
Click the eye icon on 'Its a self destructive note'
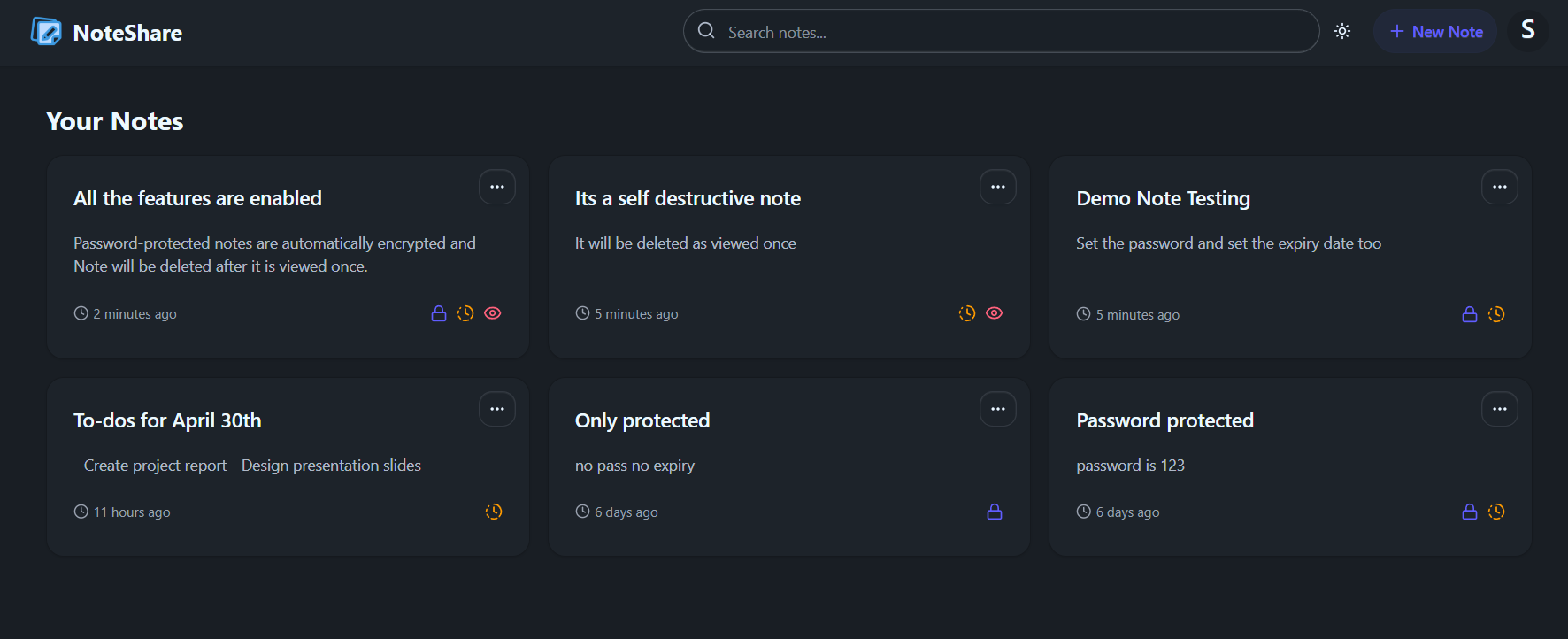tap(995, 313)
